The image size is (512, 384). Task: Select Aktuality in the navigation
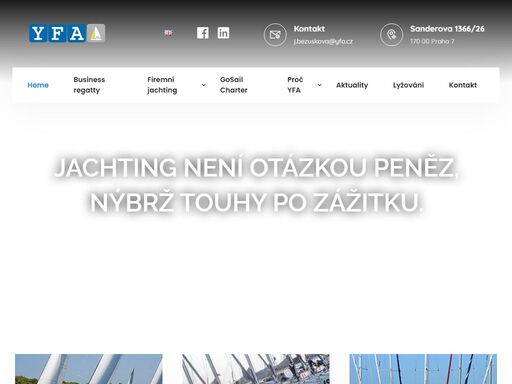(352, 85)
